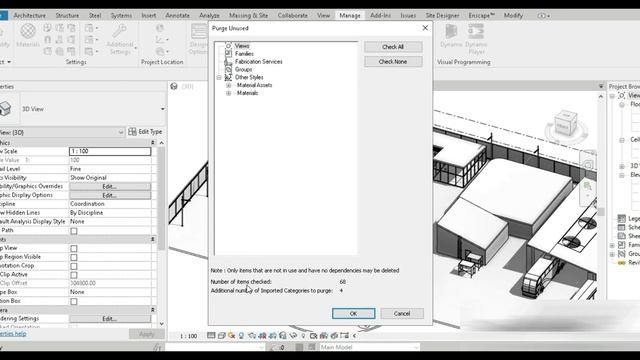Click the Schedules icon in Project Browser
This screenshot has width=640, height=360.
point(621,227)
